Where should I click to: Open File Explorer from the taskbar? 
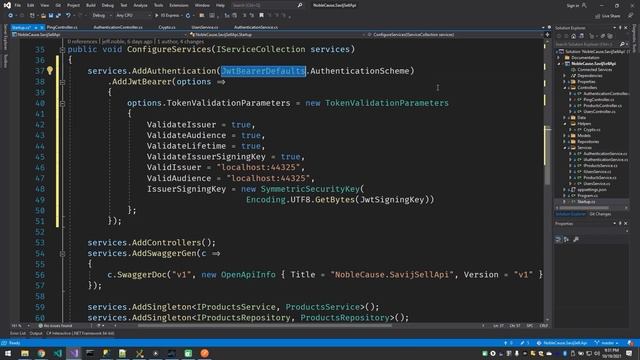pyautogui.click(x=24, y=353)
